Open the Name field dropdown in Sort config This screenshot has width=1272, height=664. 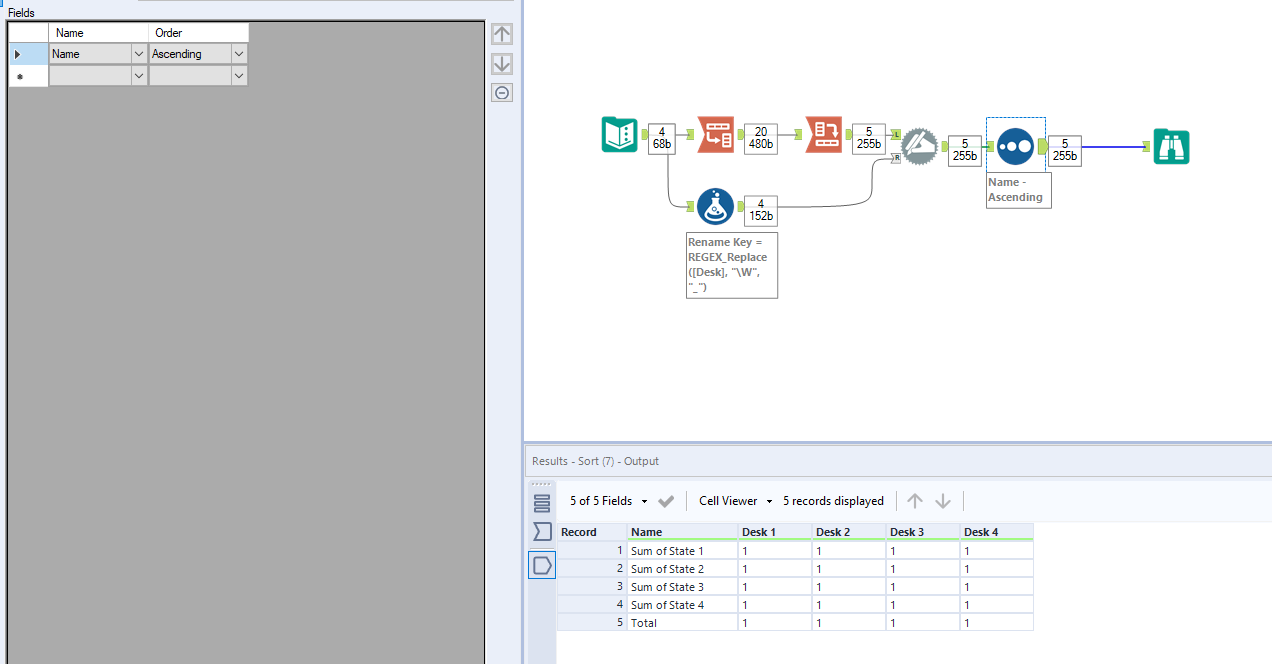coord(139,53)
